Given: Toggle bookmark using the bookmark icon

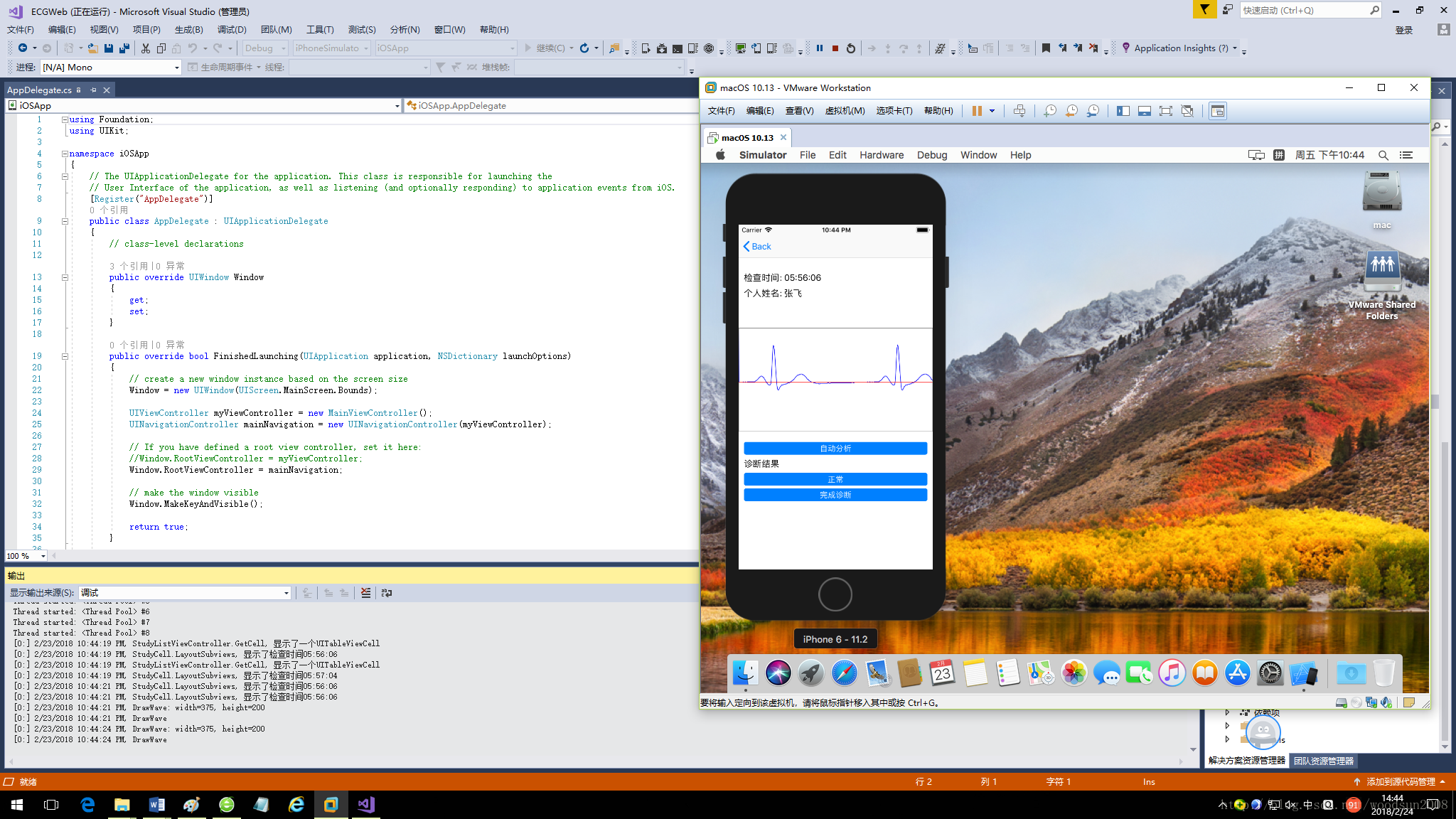Looking at the screenshot, I should point(1046,48).
